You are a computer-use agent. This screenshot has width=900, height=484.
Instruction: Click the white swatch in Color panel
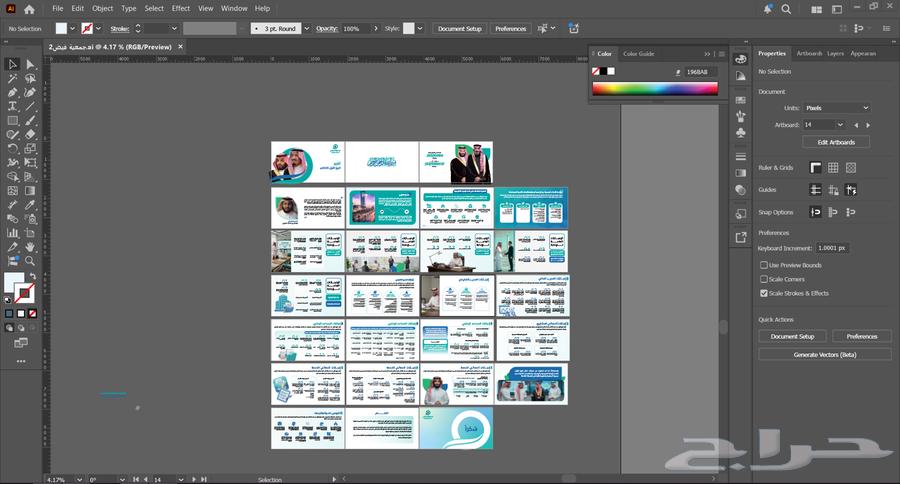coord(611,71)
